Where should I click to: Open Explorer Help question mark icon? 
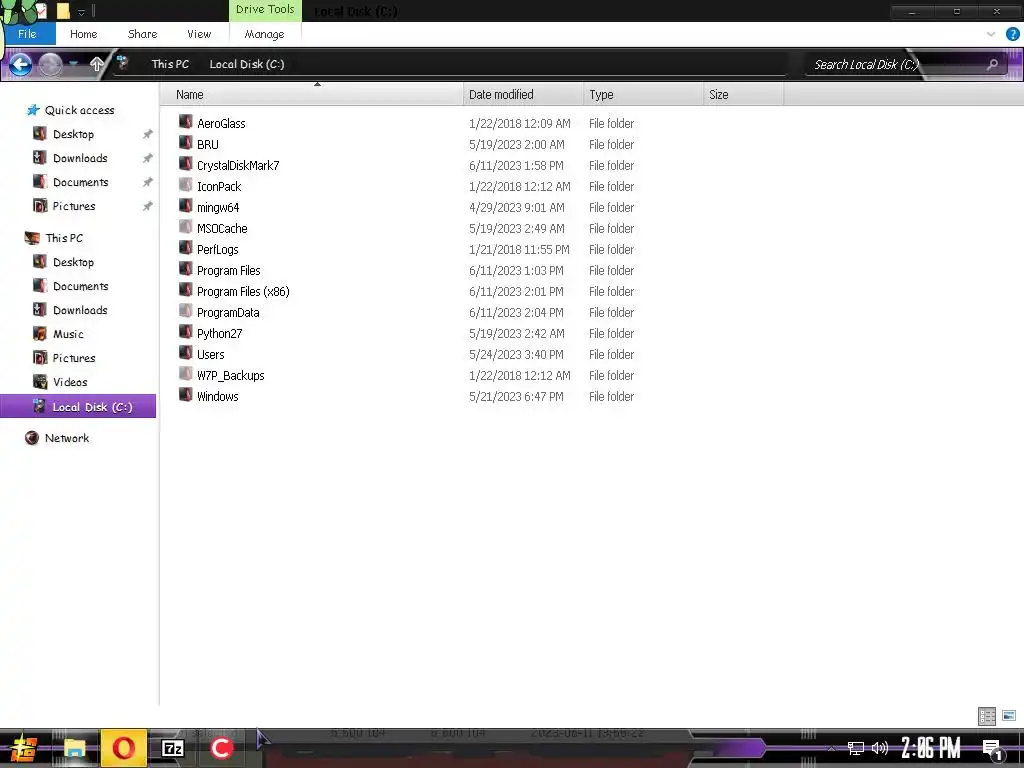[x=1012, y=34]
